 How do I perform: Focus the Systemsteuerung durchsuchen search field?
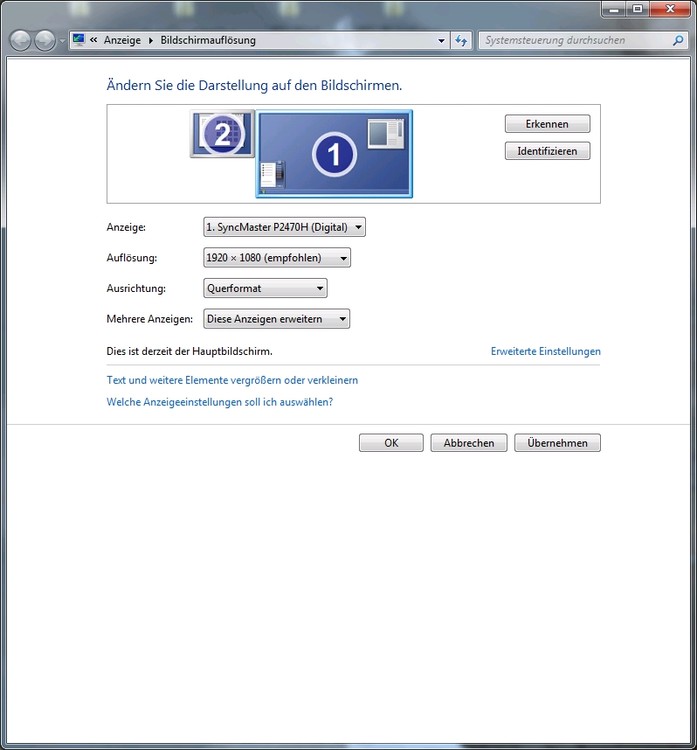click(x=576, y=41)
